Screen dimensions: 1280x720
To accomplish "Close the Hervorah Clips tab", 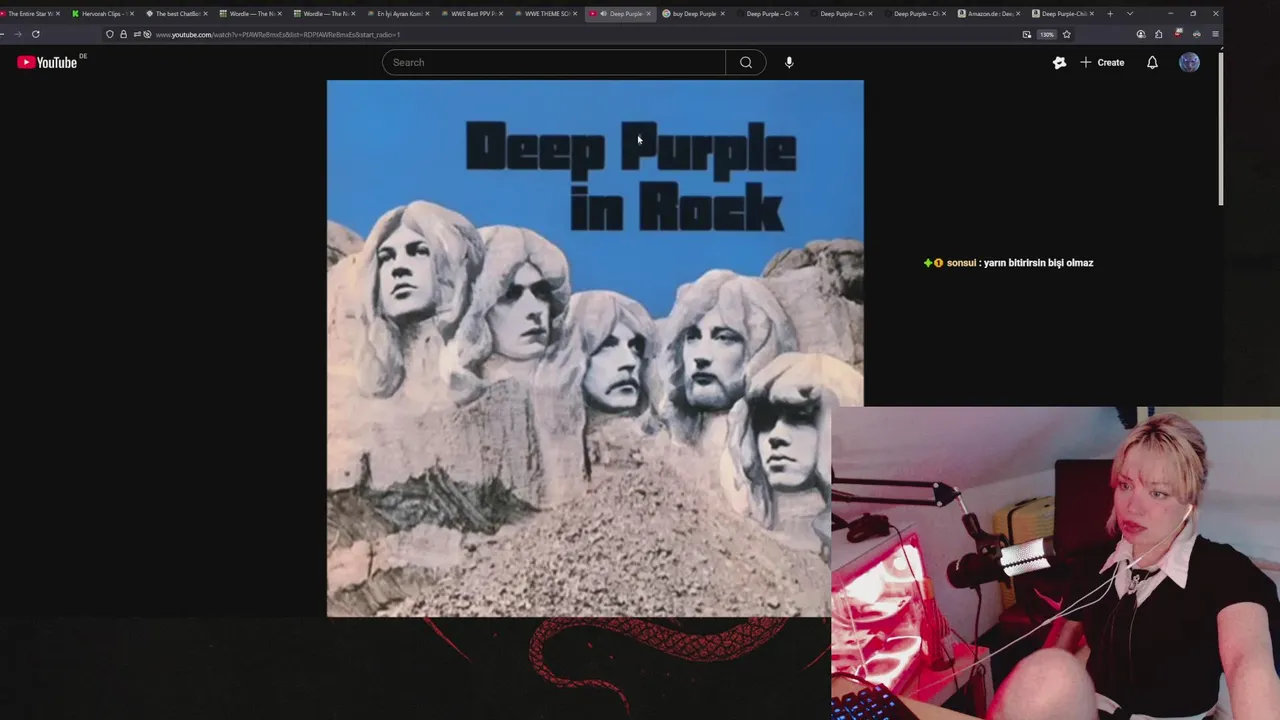I will tap(131, 14).
